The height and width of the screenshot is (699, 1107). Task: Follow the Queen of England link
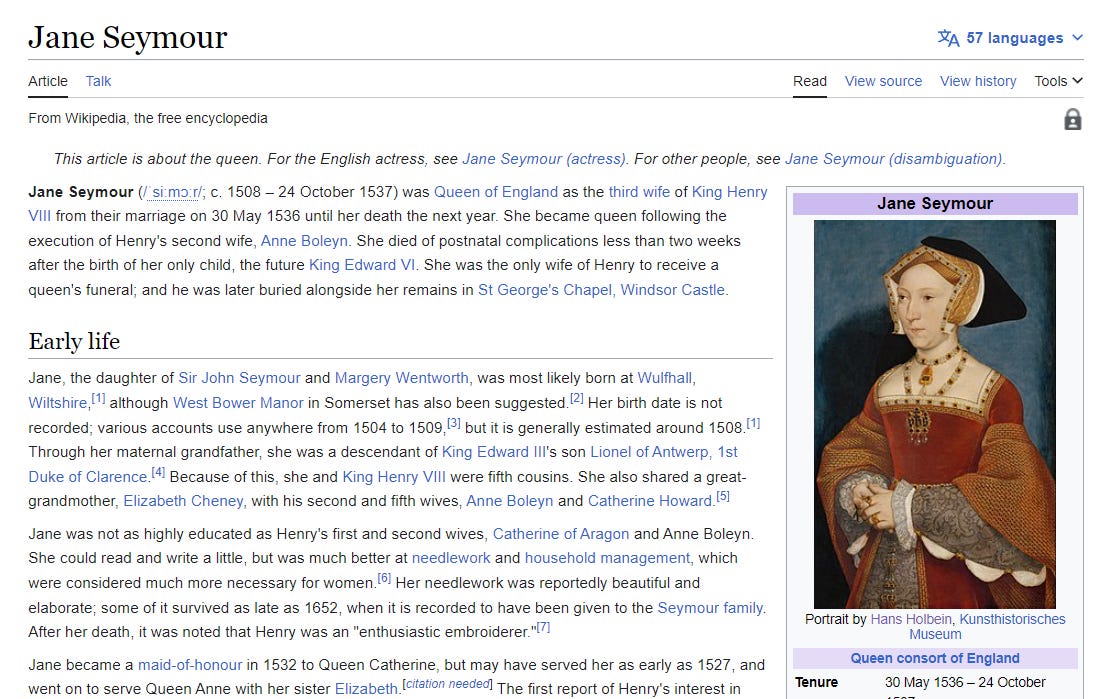pyautogui.click(x=496, y=192)
